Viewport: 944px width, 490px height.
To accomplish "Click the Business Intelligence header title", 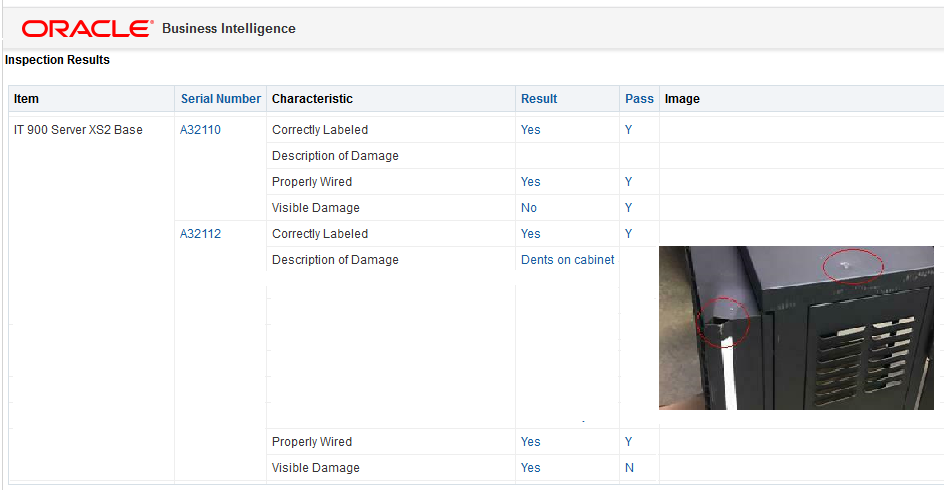I will pos(229,29).
